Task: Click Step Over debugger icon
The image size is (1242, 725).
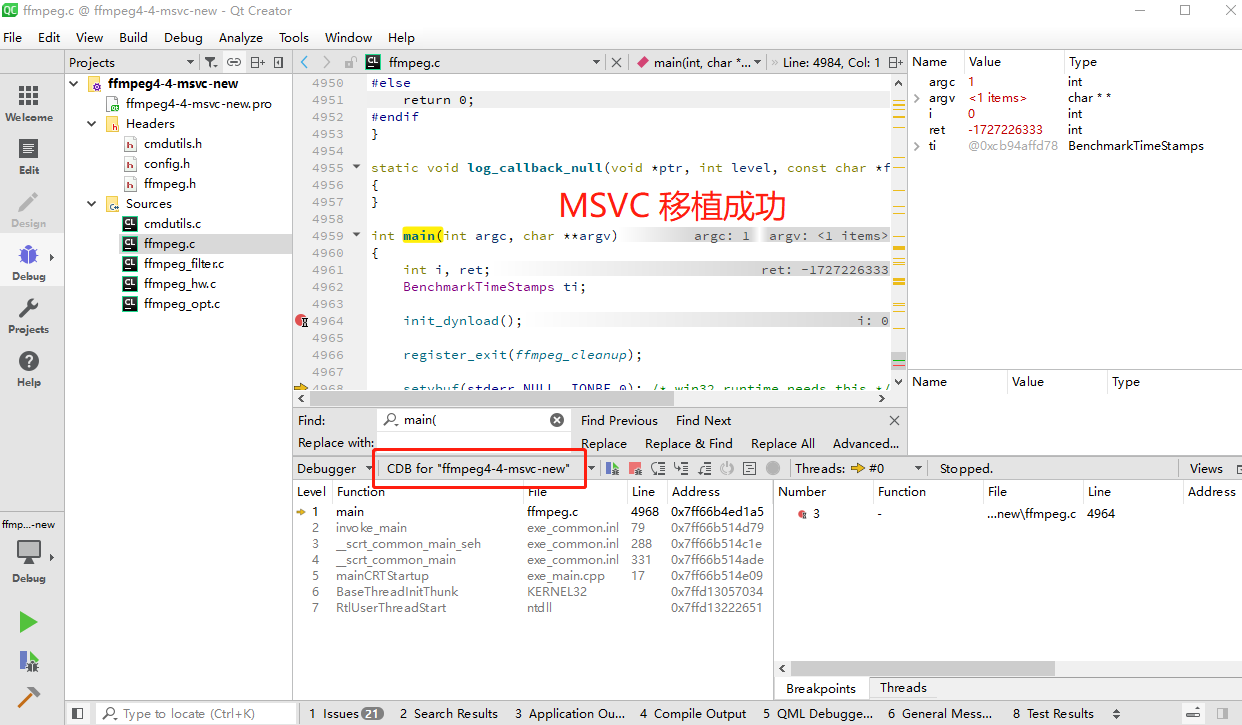Action: (658, 468)
